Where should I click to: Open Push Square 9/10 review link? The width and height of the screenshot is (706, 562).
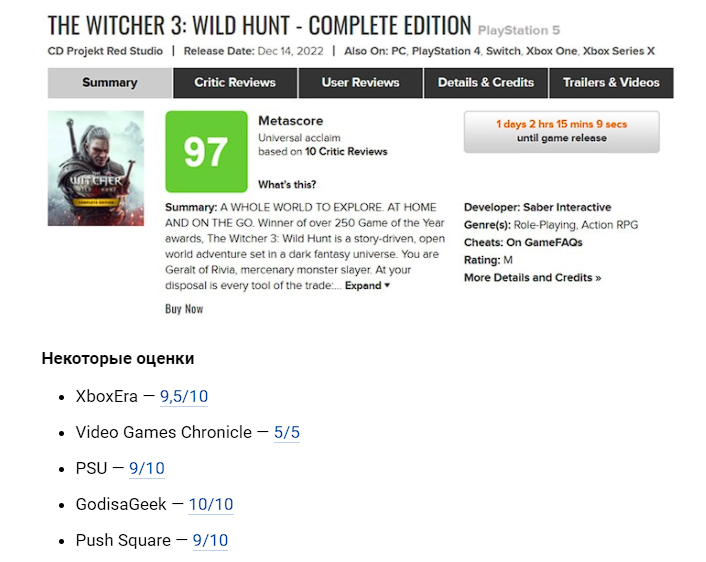(210, 541)
